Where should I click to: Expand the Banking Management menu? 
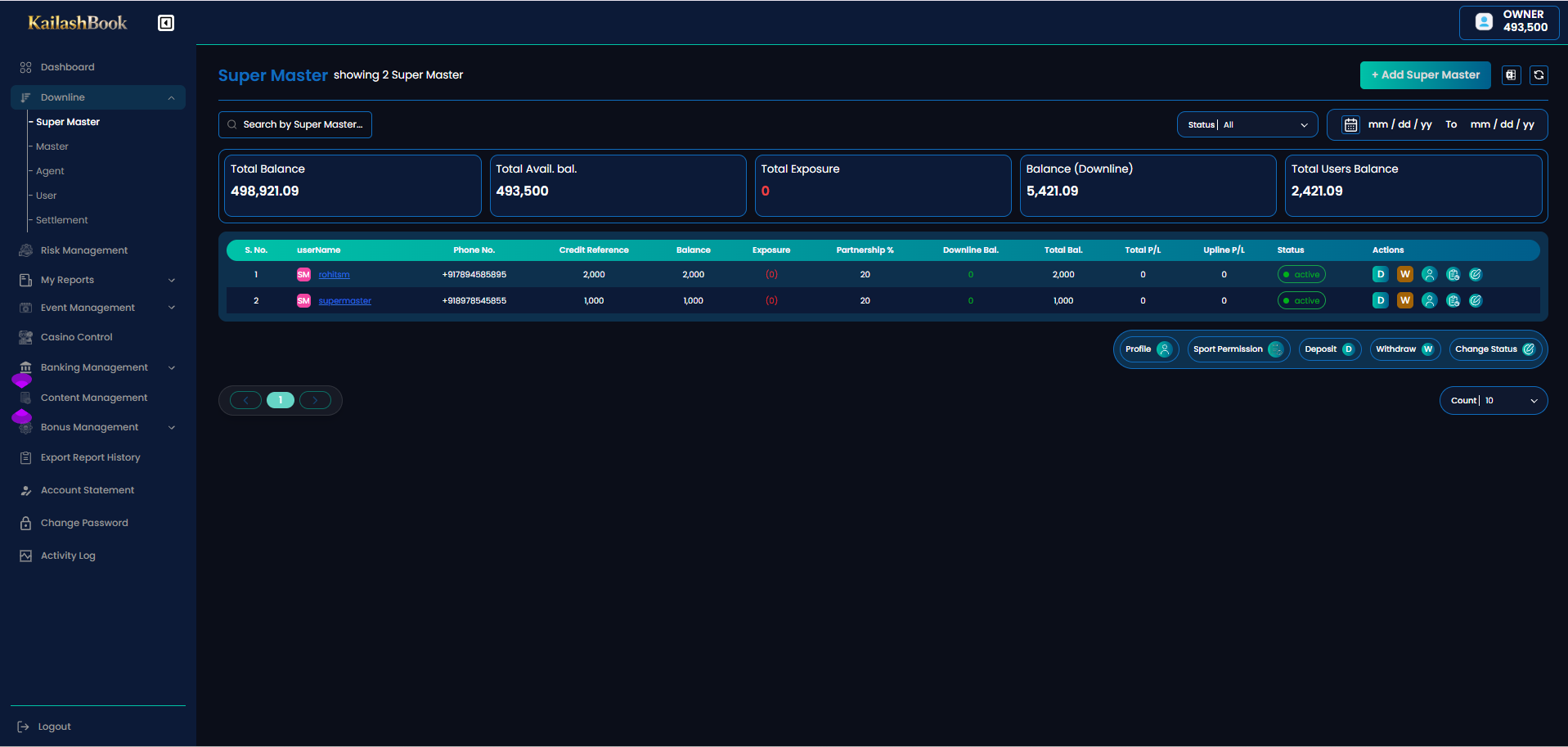click(98, 367)
